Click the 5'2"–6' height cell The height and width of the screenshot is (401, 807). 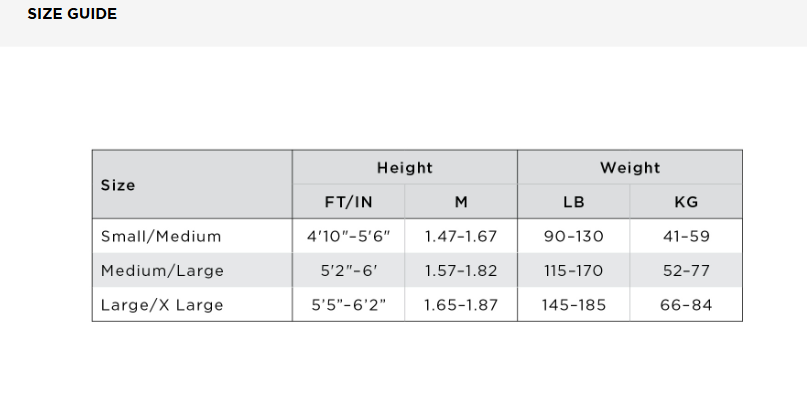[348, 271]
